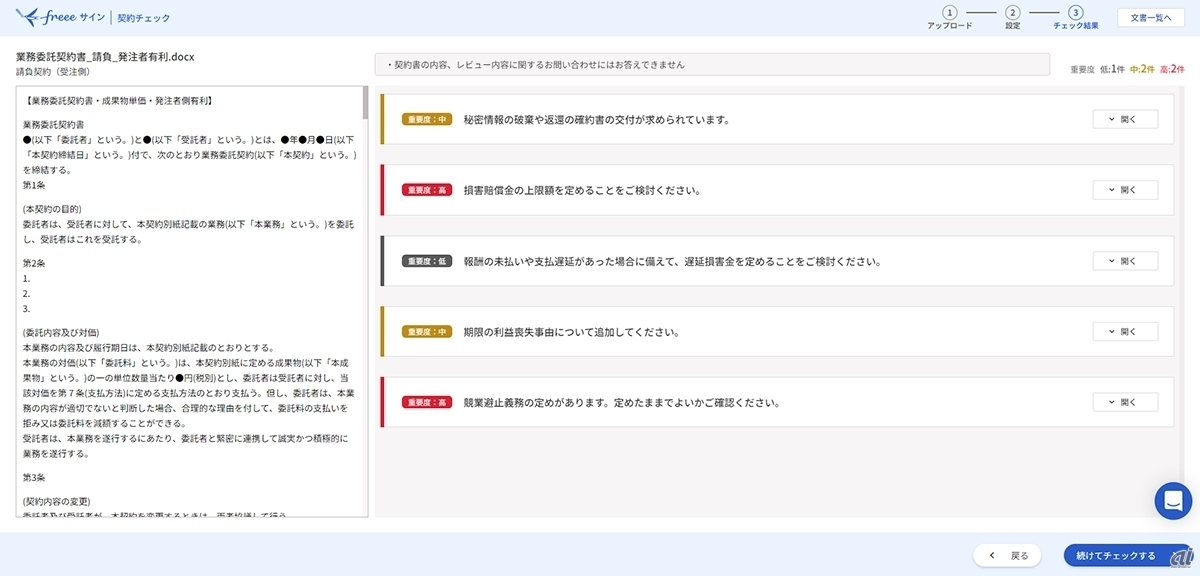Screen dimensions: 1200x576
Task: Click 重要度：中 badge on 期限の利益 row
Action: [x=426, y=332]
